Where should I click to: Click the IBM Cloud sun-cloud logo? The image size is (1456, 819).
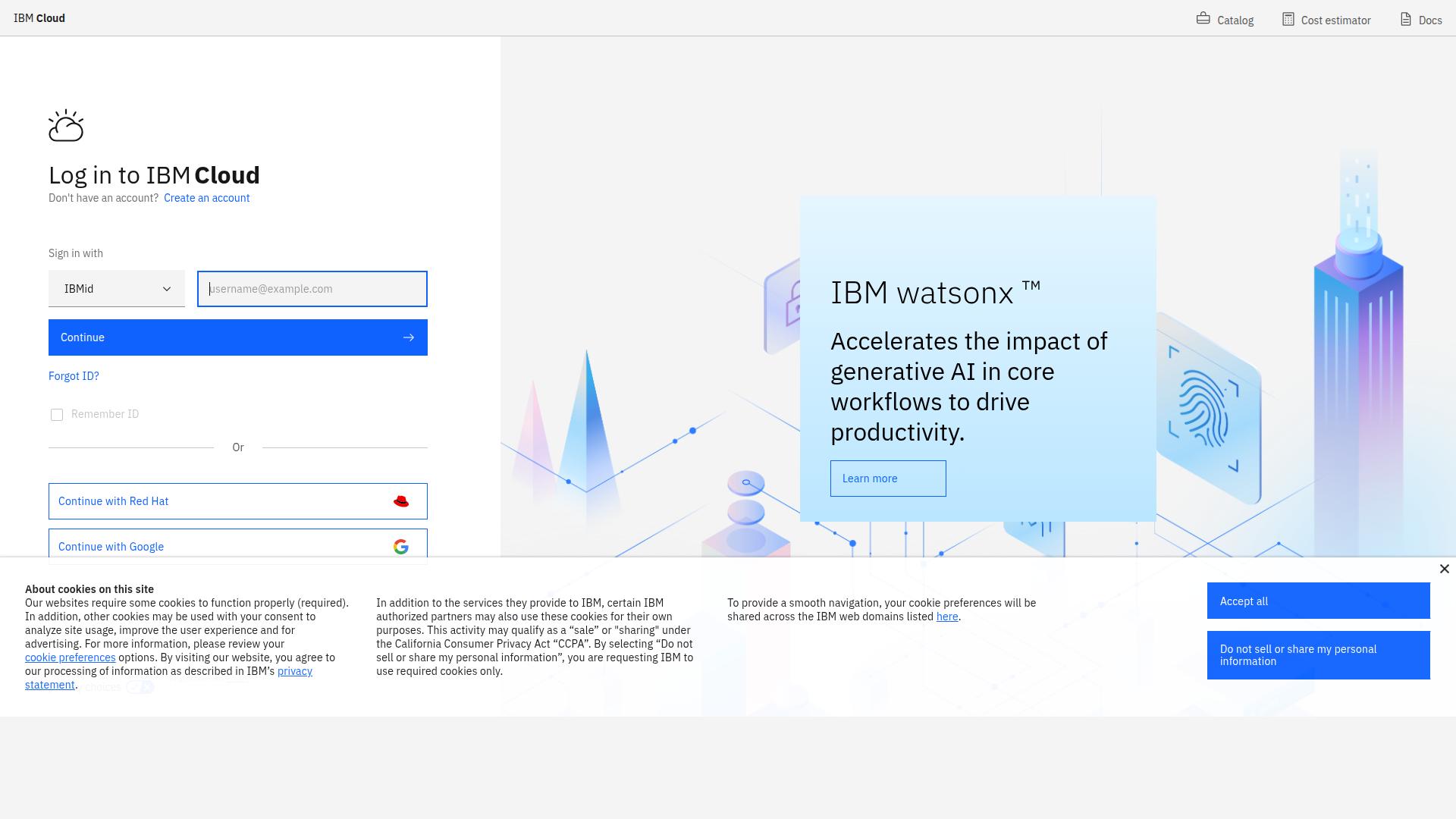(66, 125)
